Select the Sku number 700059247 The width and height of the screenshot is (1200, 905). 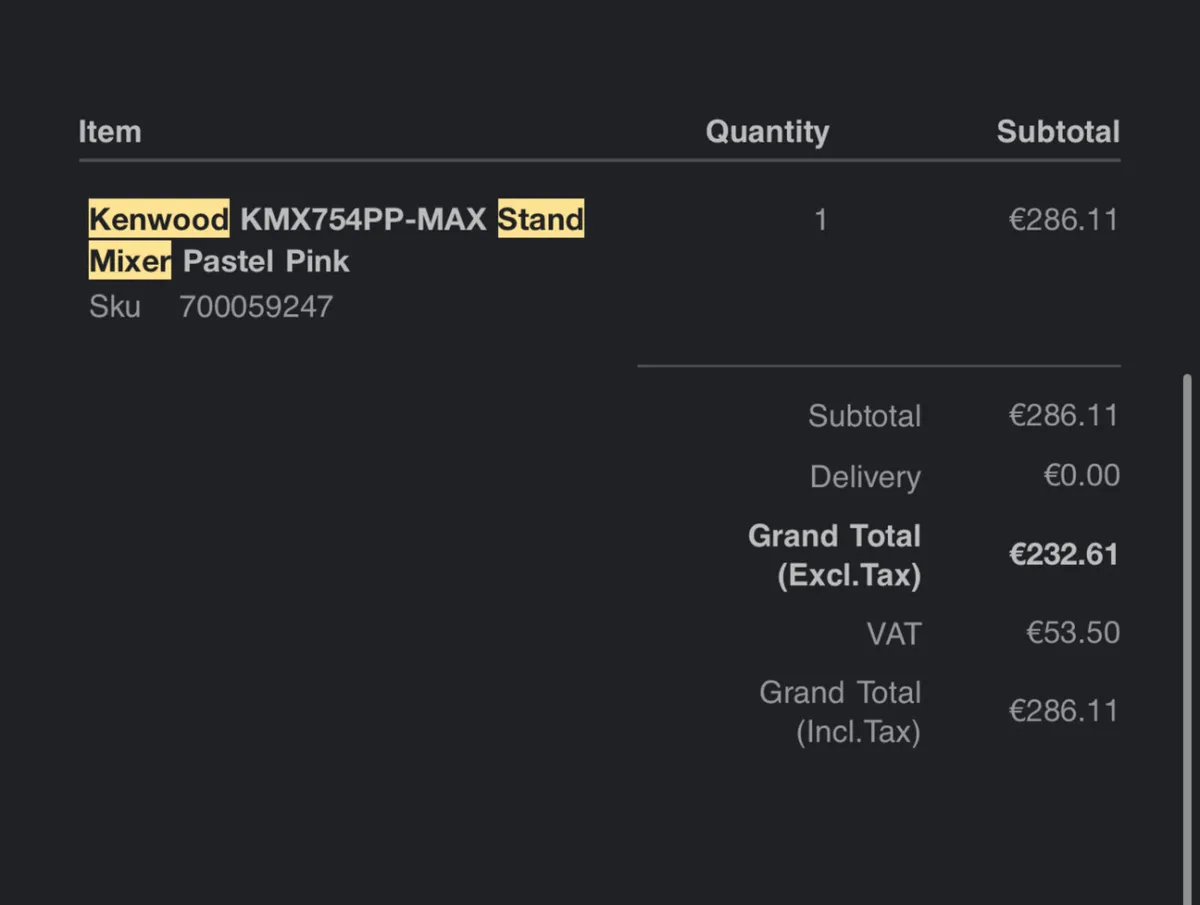pyautogui.click(x=256, y=307)
